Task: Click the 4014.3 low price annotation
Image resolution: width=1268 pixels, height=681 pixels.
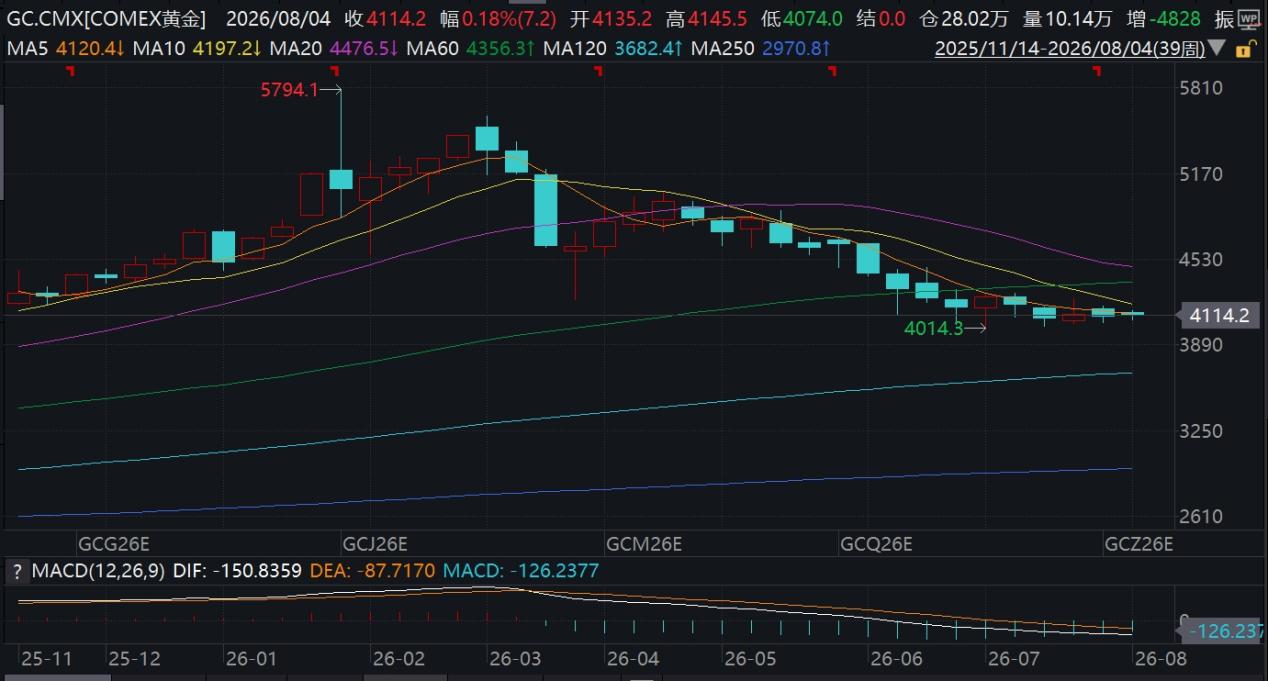Action: point(934,328)
